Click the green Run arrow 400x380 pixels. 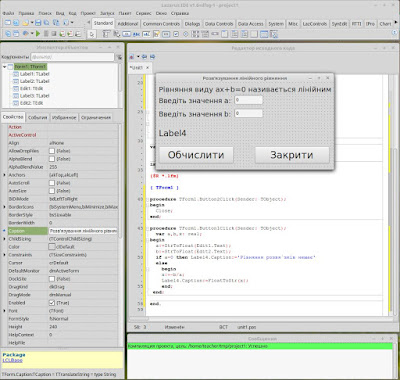point(38,34)
